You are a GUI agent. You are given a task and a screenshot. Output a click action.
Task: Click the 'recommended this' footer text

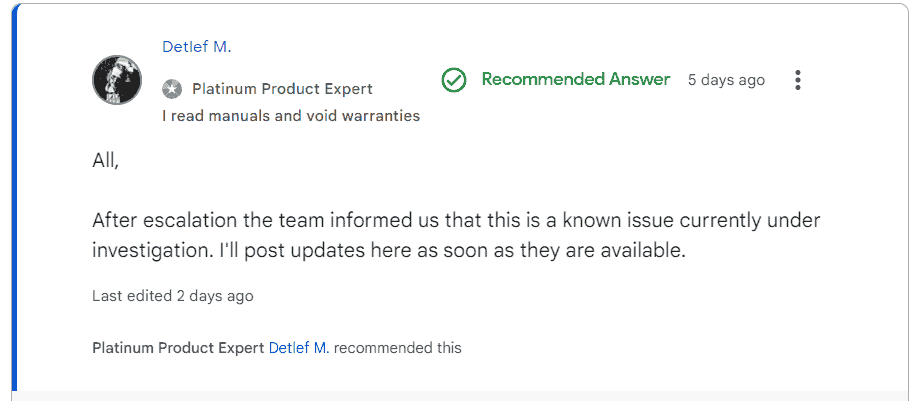398,348
